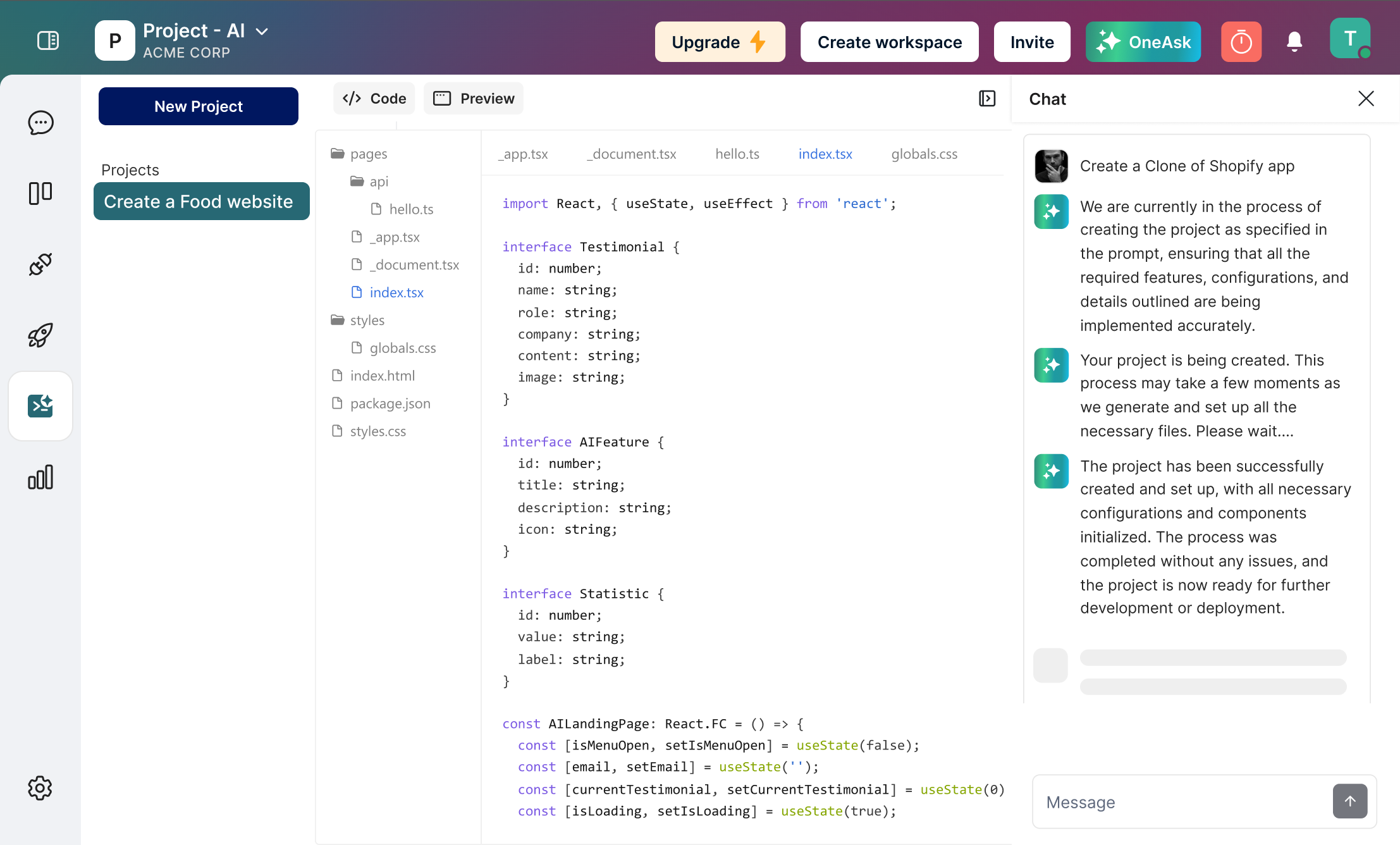Open the settings gear icon
The image size is (1400, 845).
[40, 788]
